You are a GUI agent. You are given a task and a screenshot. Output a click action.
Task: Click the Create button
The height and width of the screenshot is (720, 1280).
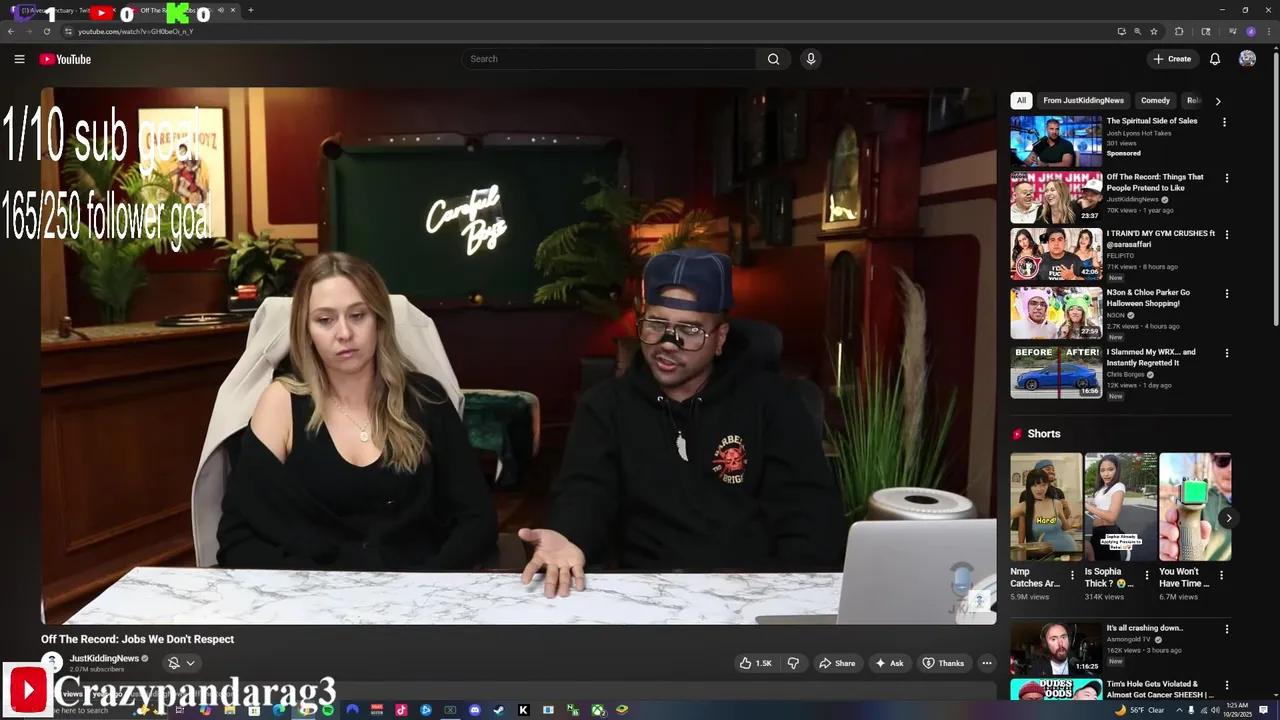pos(1172,59)
